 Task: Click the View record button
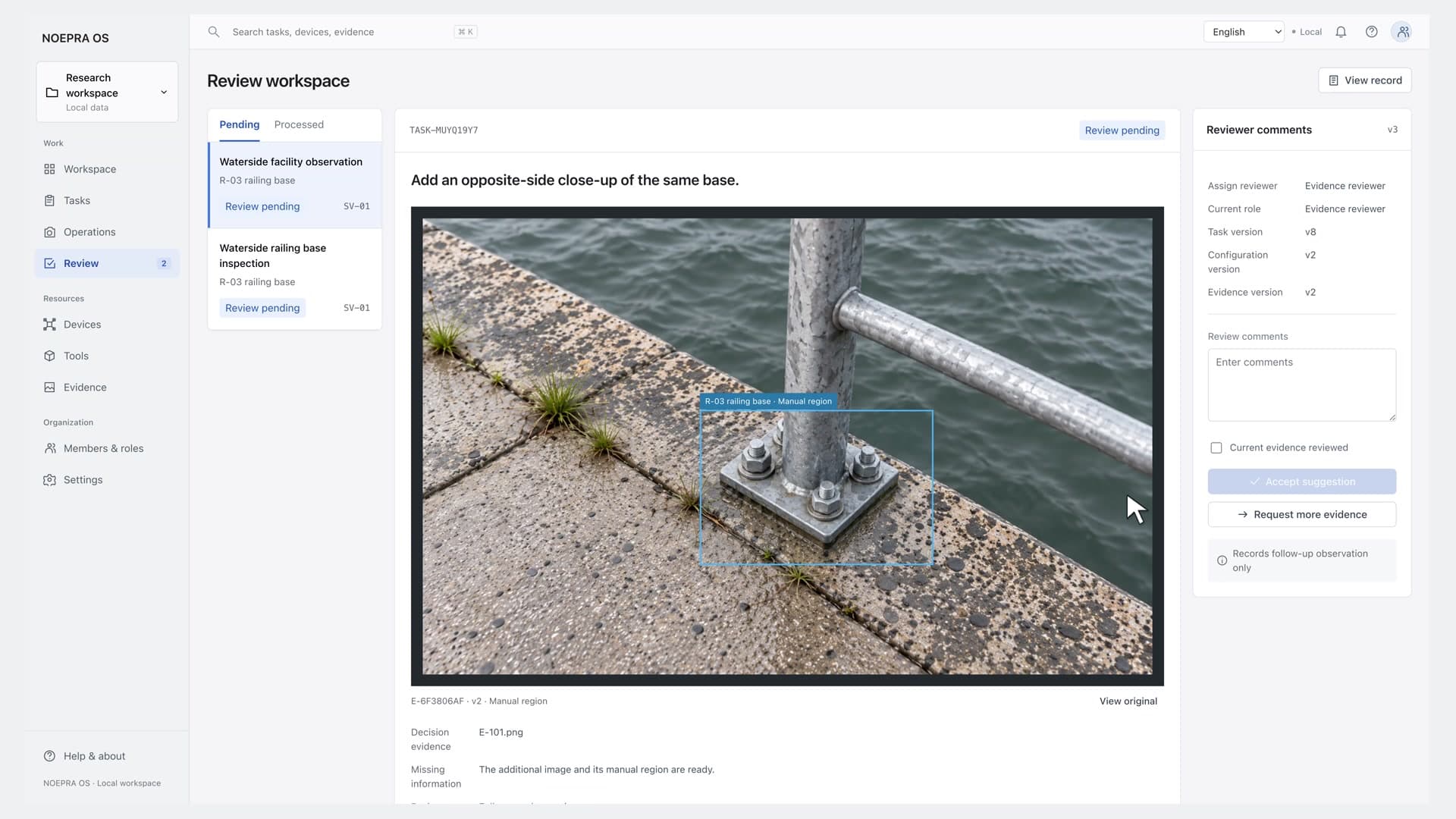pyautogui.click(x=1364, y=80)
